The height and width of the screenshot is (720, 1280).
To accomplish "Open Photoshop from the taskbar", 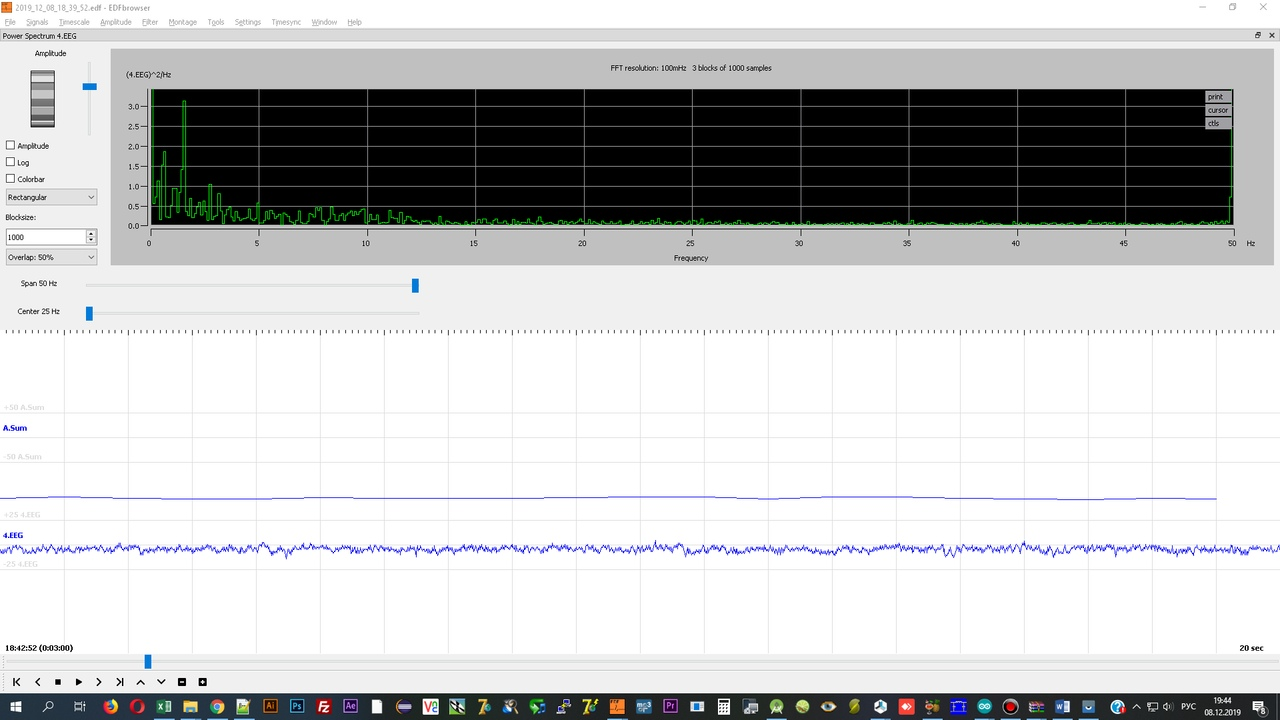I will (297, 707).
